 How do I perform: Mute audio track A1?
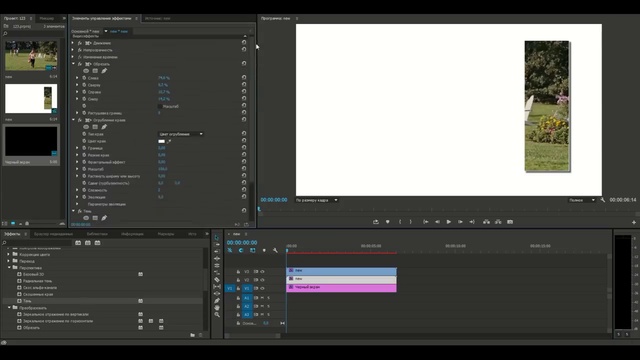262,298
